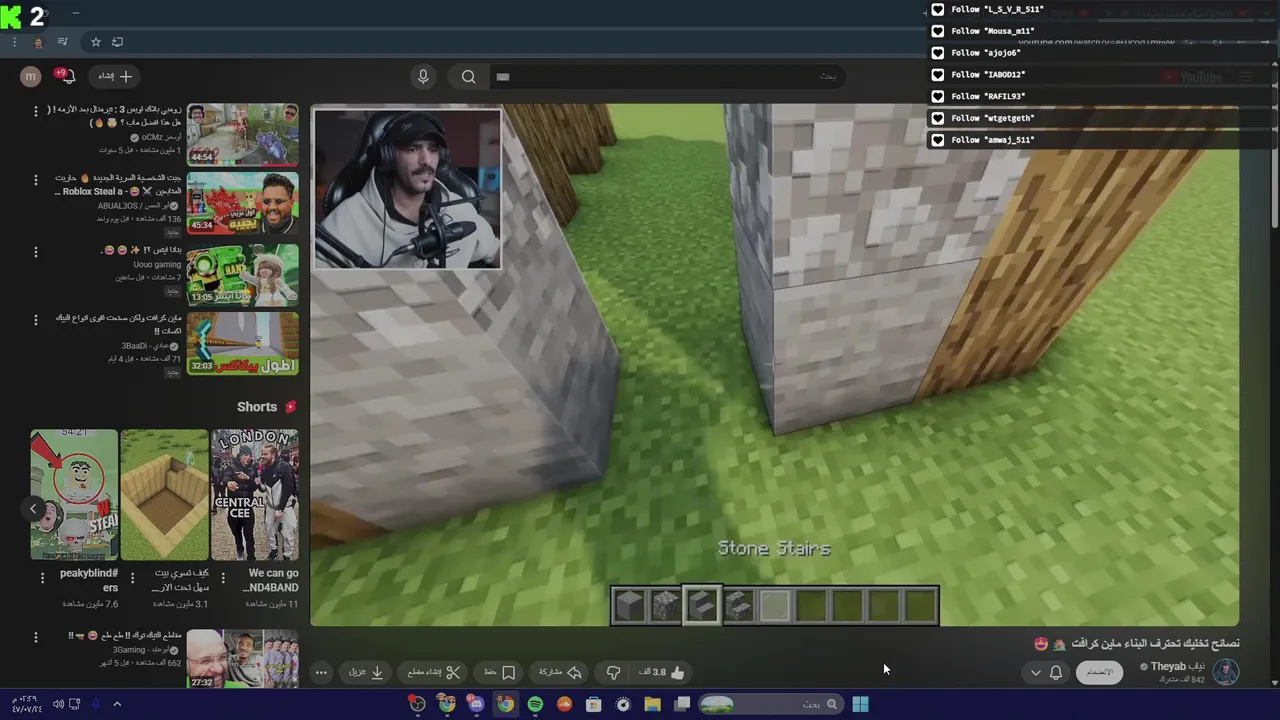Open the peakyblinders Short thumbnail
The height and width of the screenshot is (720, 1280).
point(74,494)
